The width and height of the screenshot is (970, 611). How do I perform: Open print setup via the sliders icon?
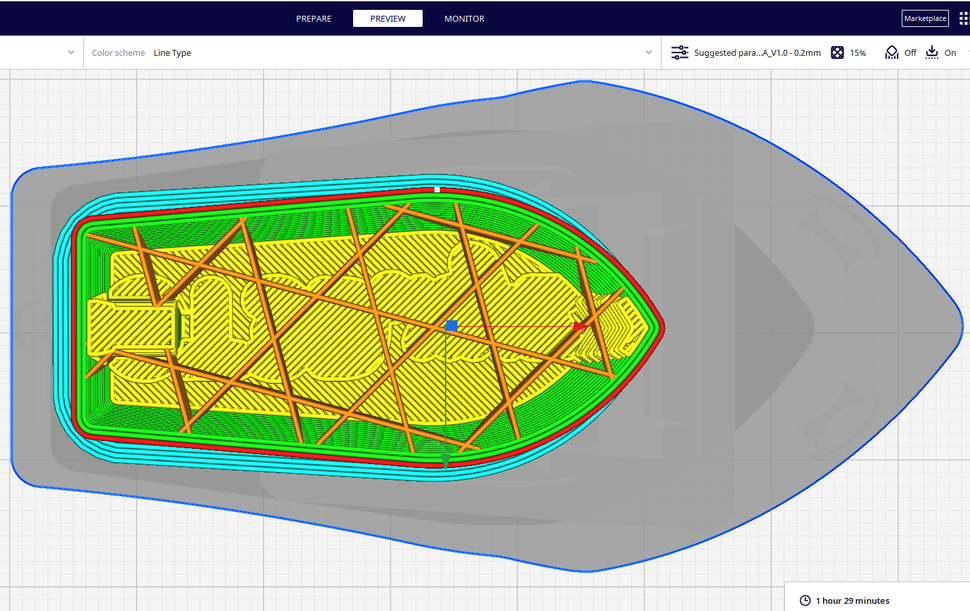(x=678, y=52)
